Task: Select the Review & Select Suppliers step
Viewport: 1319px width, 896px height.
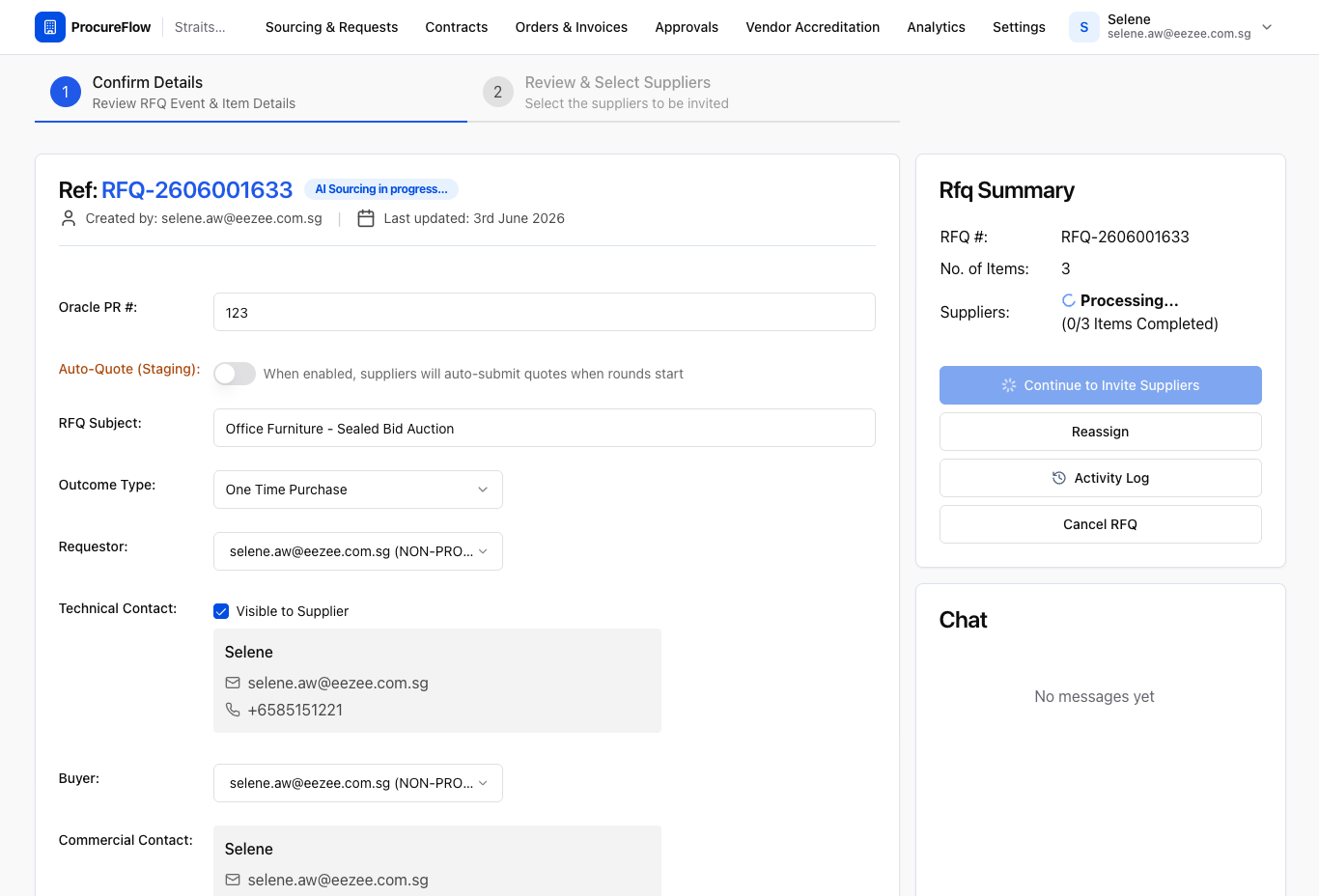Action: tap(684, 93)
